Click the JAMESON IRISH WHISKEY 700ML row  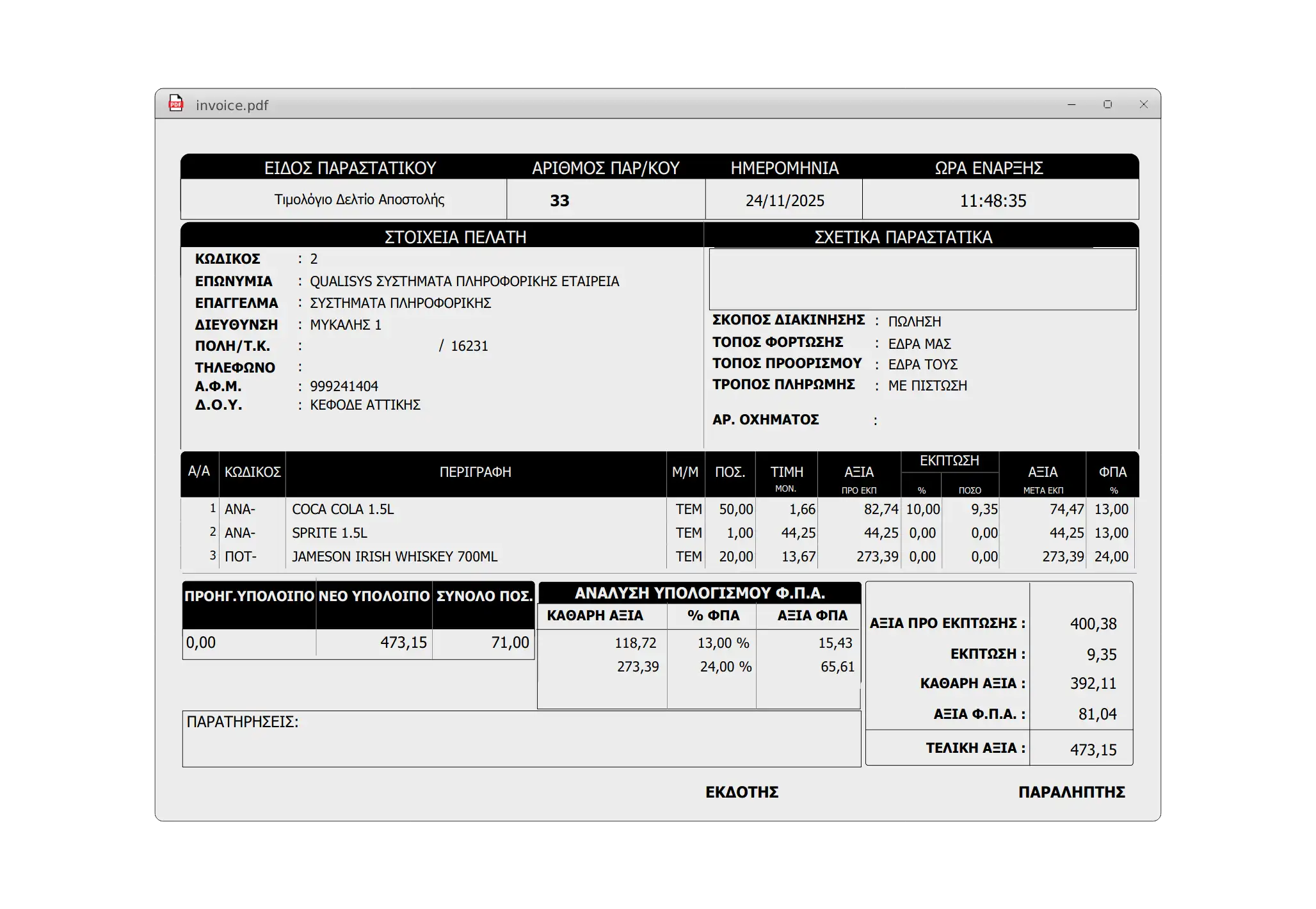[394, 557]
